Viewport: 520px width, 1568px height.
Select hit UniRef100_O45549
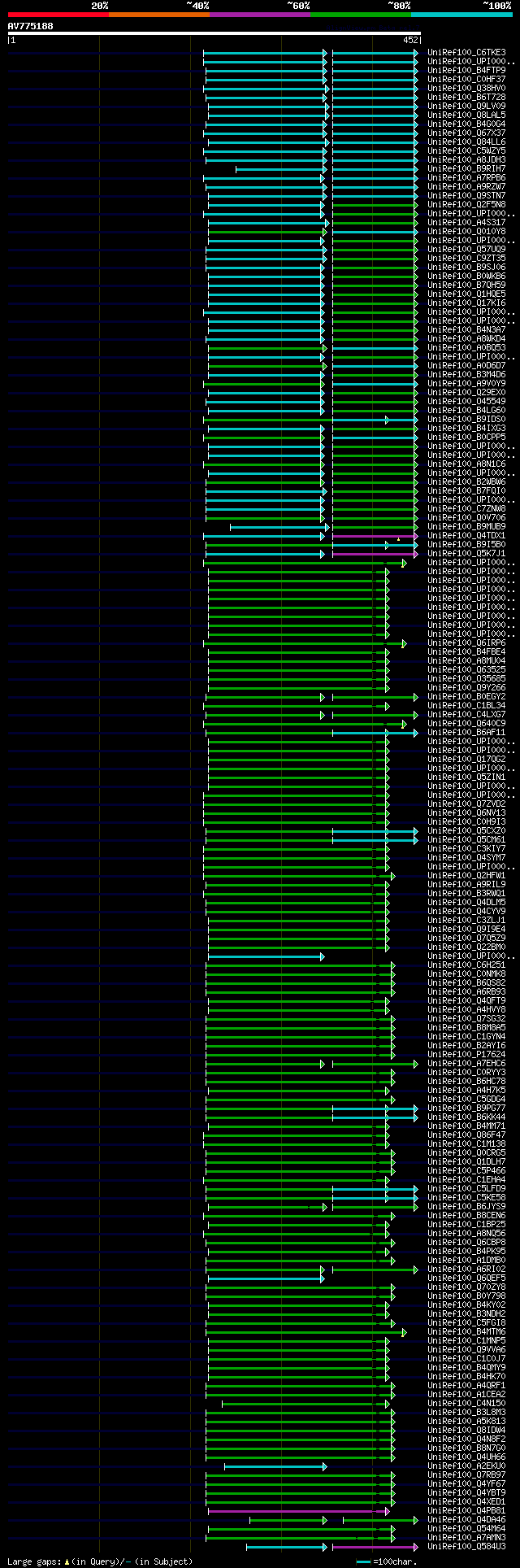point(466,402)
